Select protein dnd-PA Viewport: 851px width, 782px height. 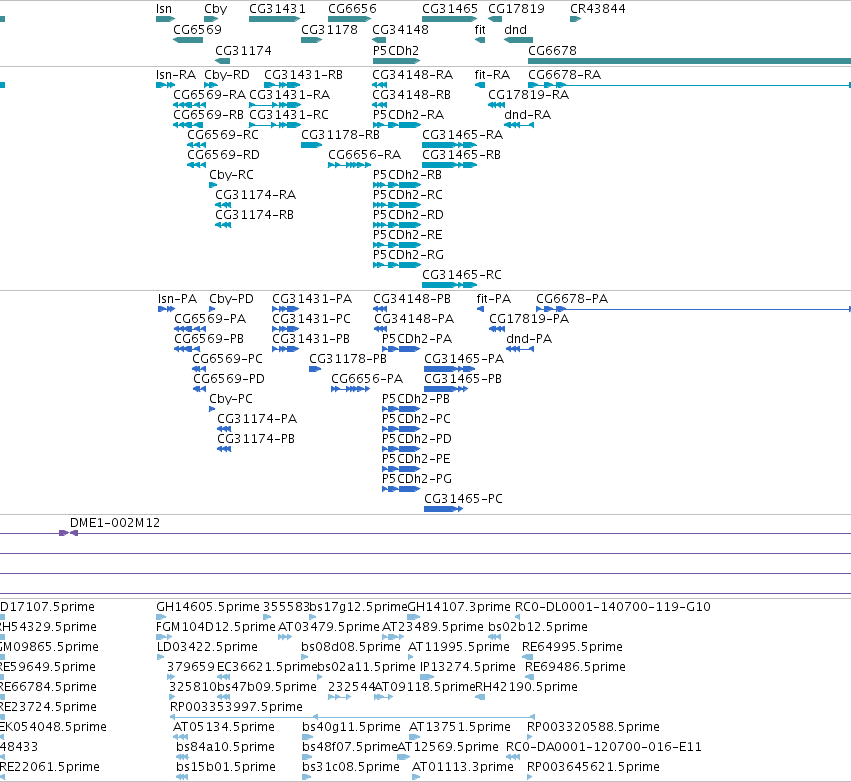coord(529,339)
